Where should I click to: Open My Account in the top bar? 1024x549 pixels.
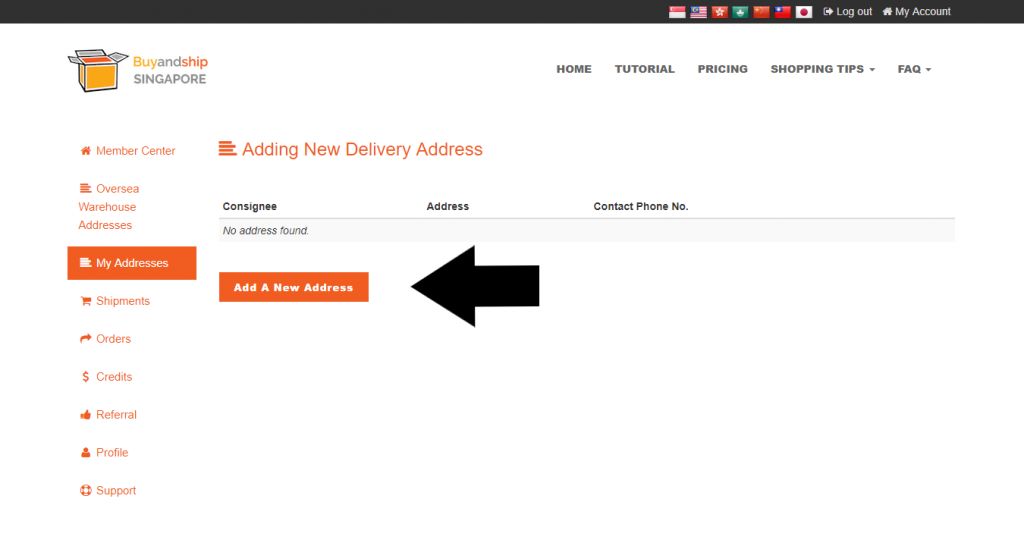(x=916, y=12)
